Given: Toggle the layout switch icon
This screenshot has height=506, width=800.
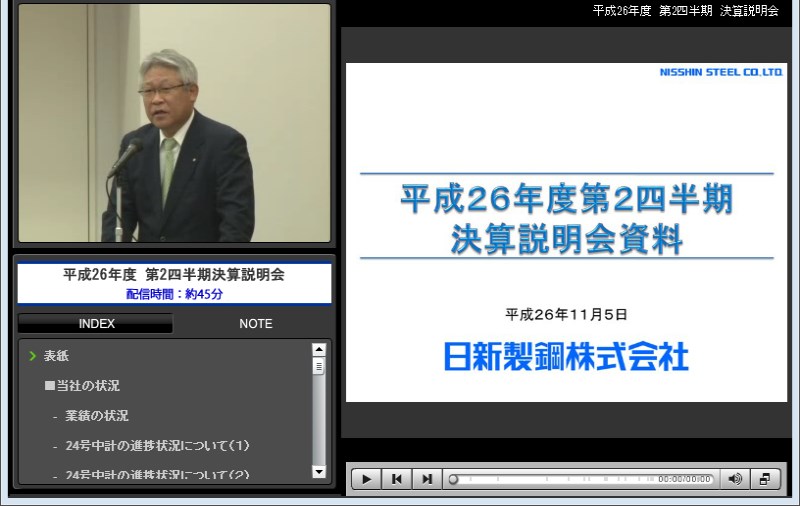Looking at the screenshot, I should (765, 479).
